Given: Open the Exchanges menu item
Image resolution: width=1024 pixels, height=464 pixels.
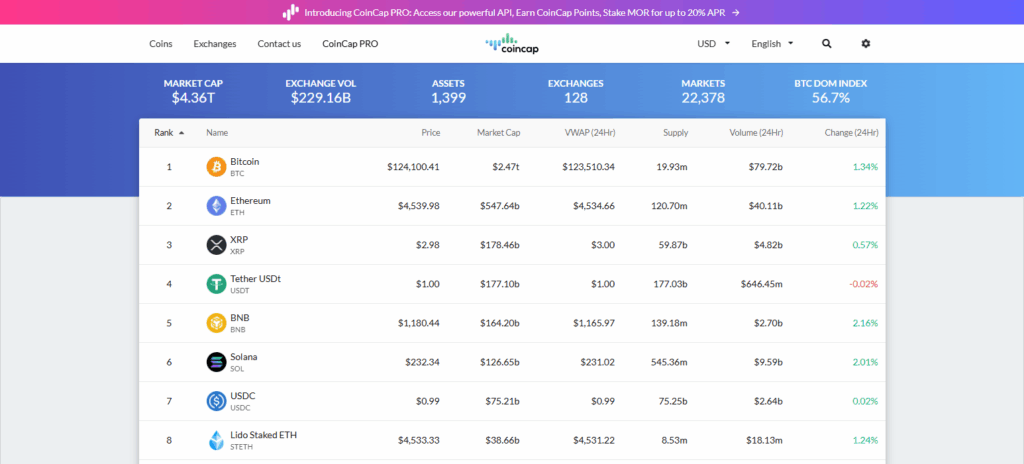Looking at the screenshot, I should coord(215,44).
